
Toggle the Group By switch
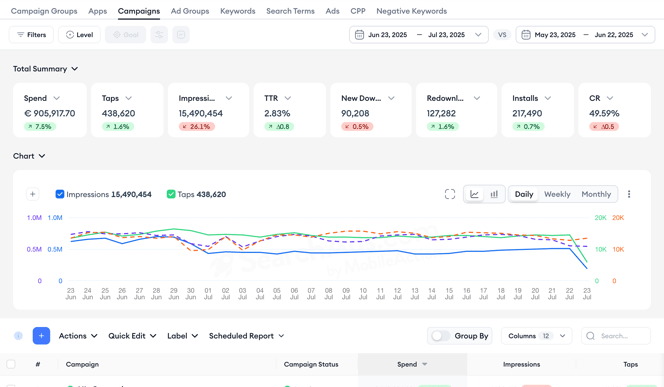click(x=440, y=336)
